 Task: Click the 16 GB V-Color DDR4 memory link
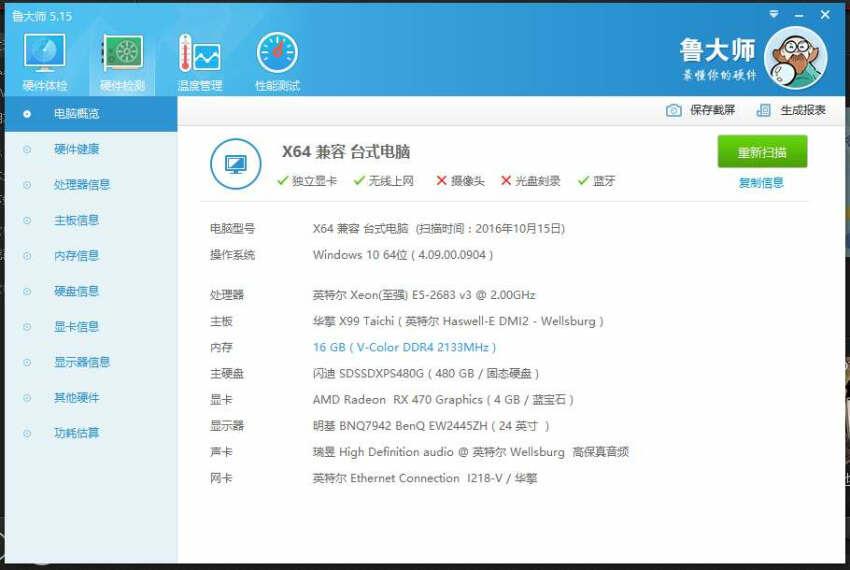pos(404,348)
